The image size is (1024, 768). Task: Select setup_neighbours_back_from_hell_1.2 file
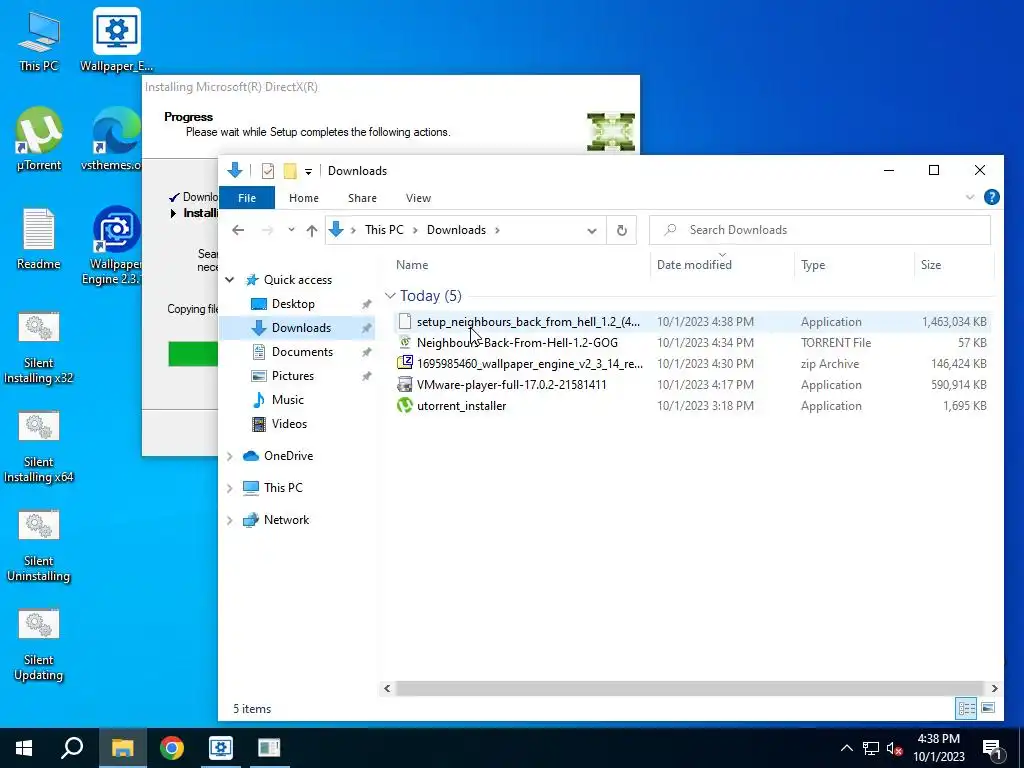(693, 322)
